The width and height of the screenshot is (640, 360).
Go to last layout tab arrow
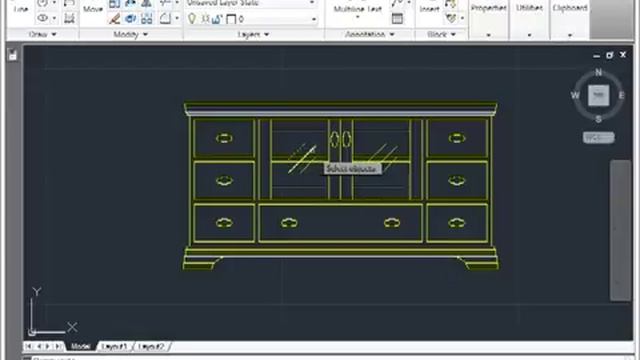58,347
